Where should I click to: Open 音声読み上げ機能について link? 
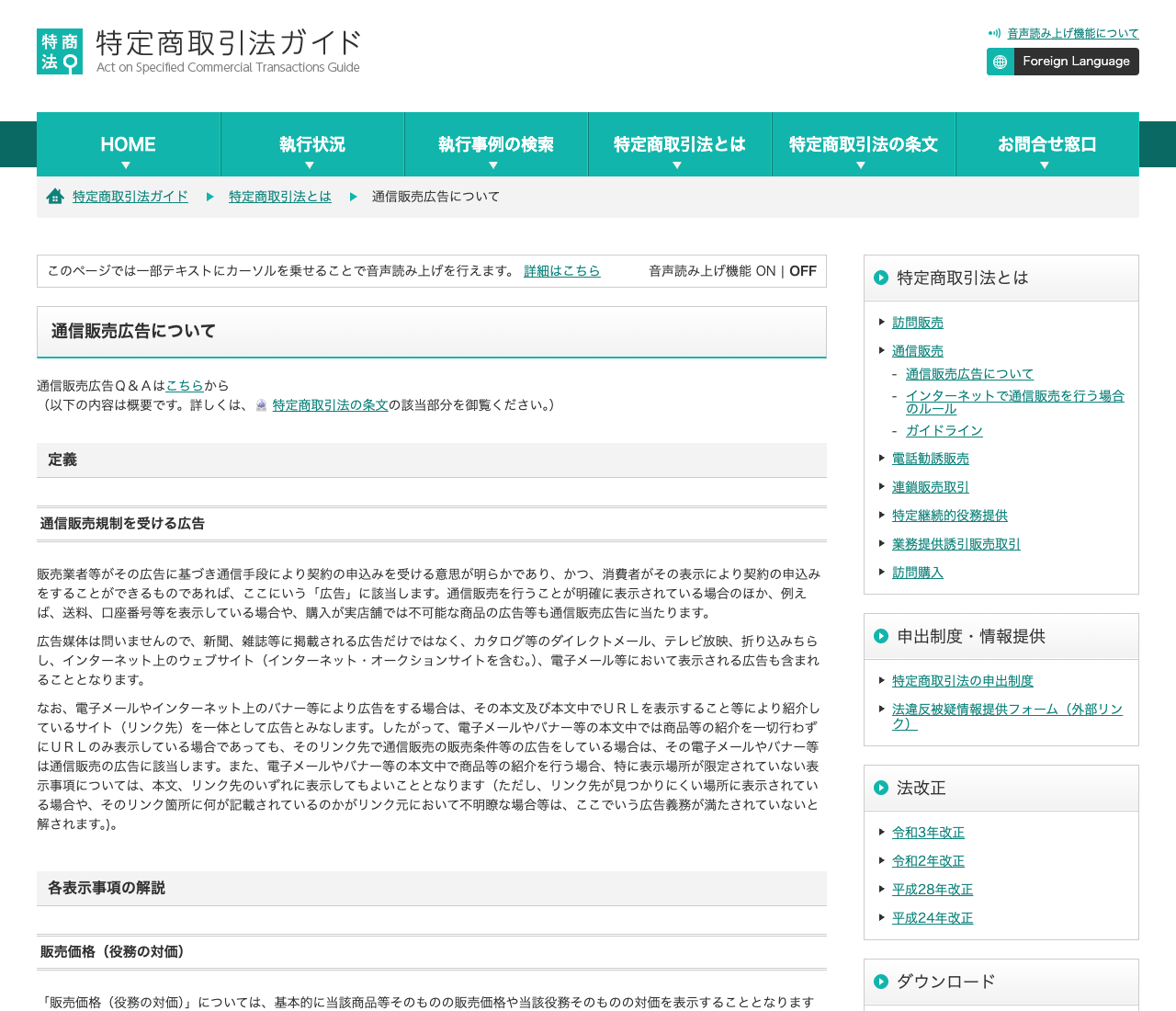[x=1073, y=33]
